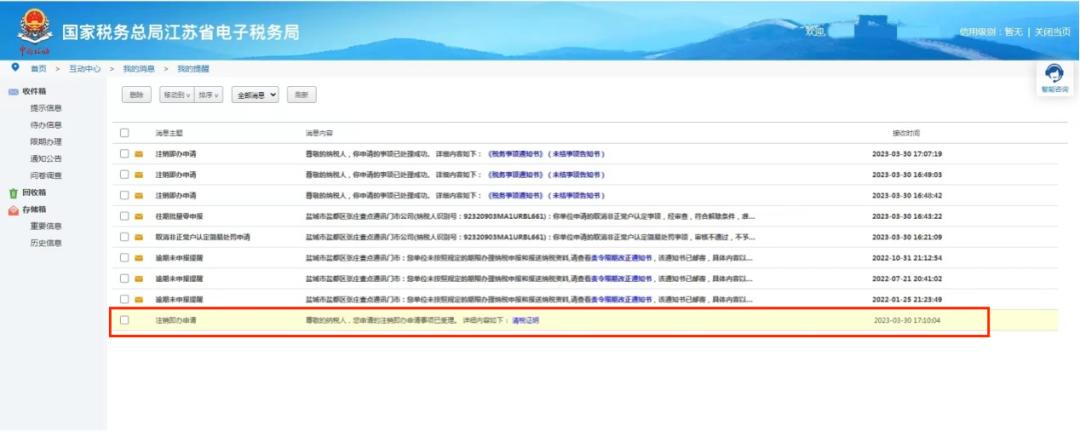Viewport: 1080px width, 431px height.
Task: Tick checkbox for the 16:48:42 注销即办申请 message
Action: 124,195
